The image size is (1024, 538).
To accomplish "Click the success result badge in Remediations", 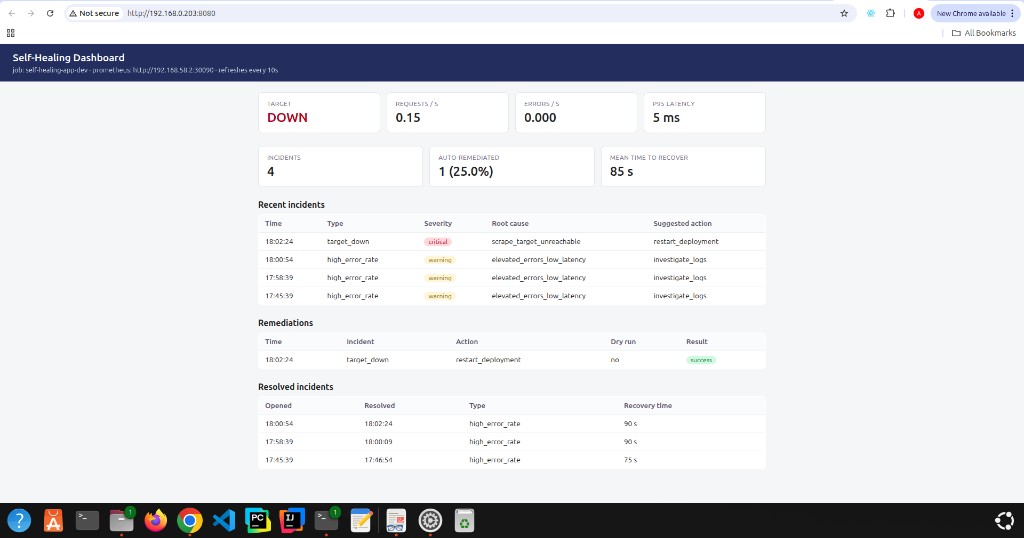I will click(701, 360).
